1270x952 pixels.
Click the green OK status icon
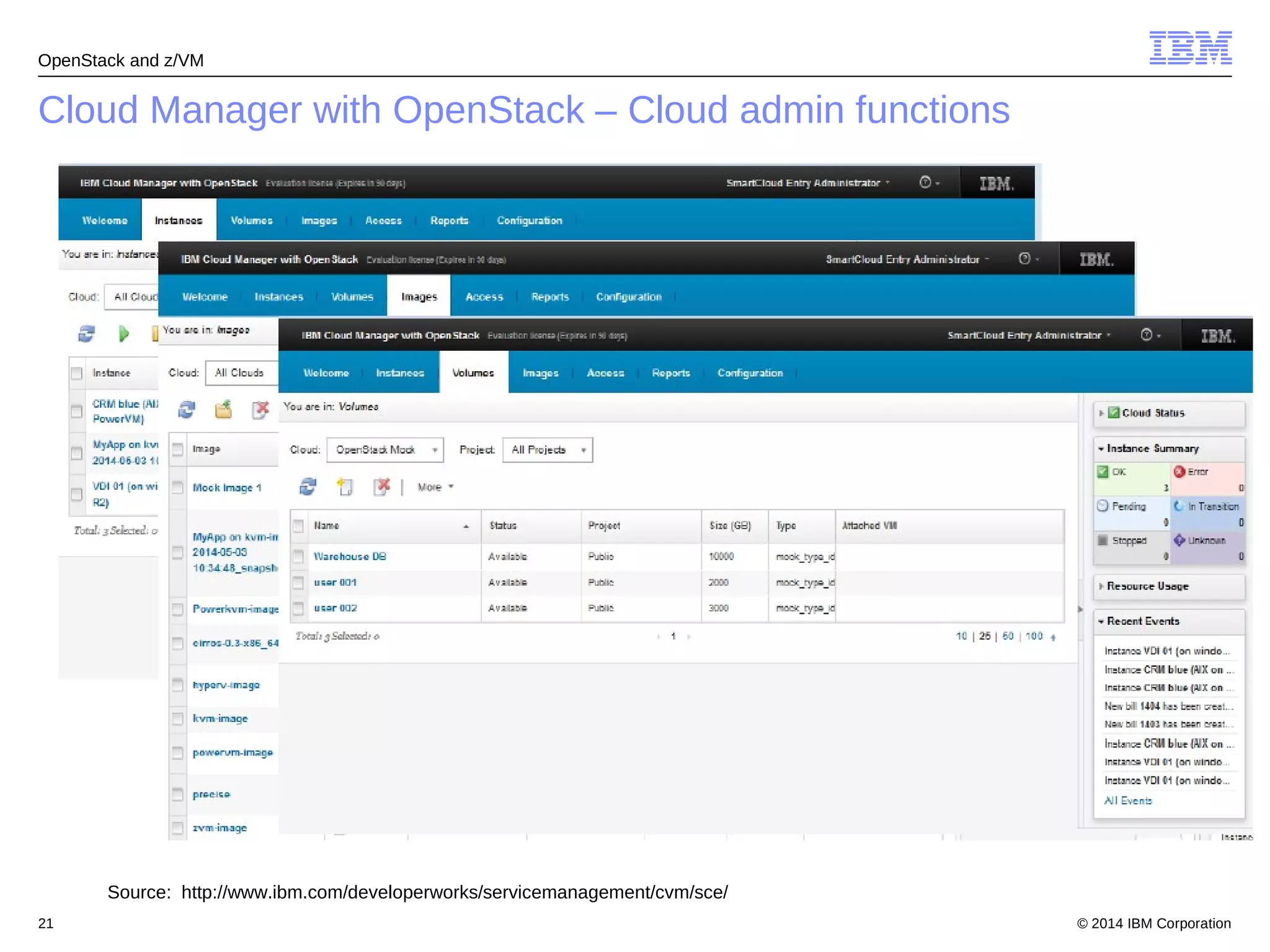1103,472
